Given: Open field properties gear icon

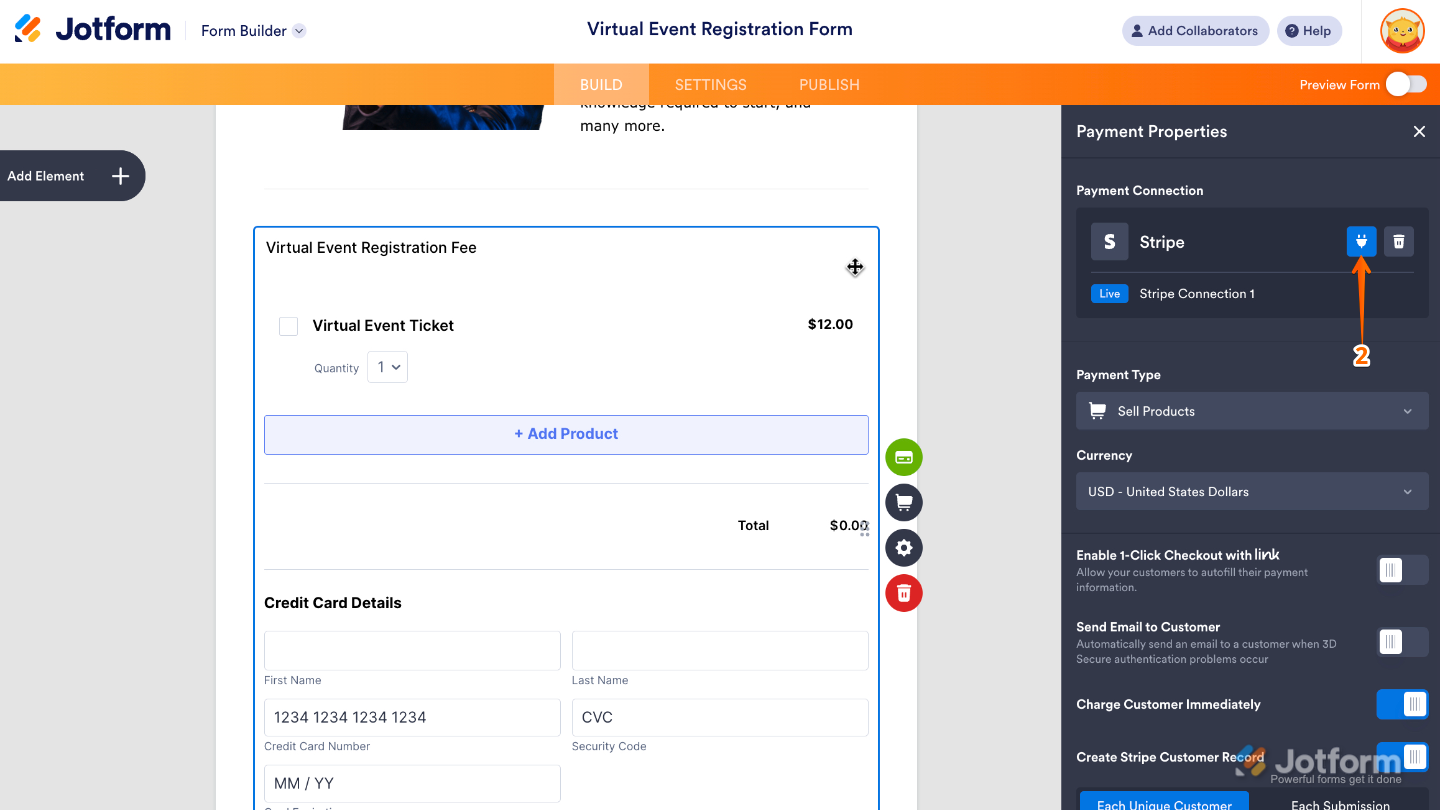Looking at the screenshot, I should click(904, 548).
